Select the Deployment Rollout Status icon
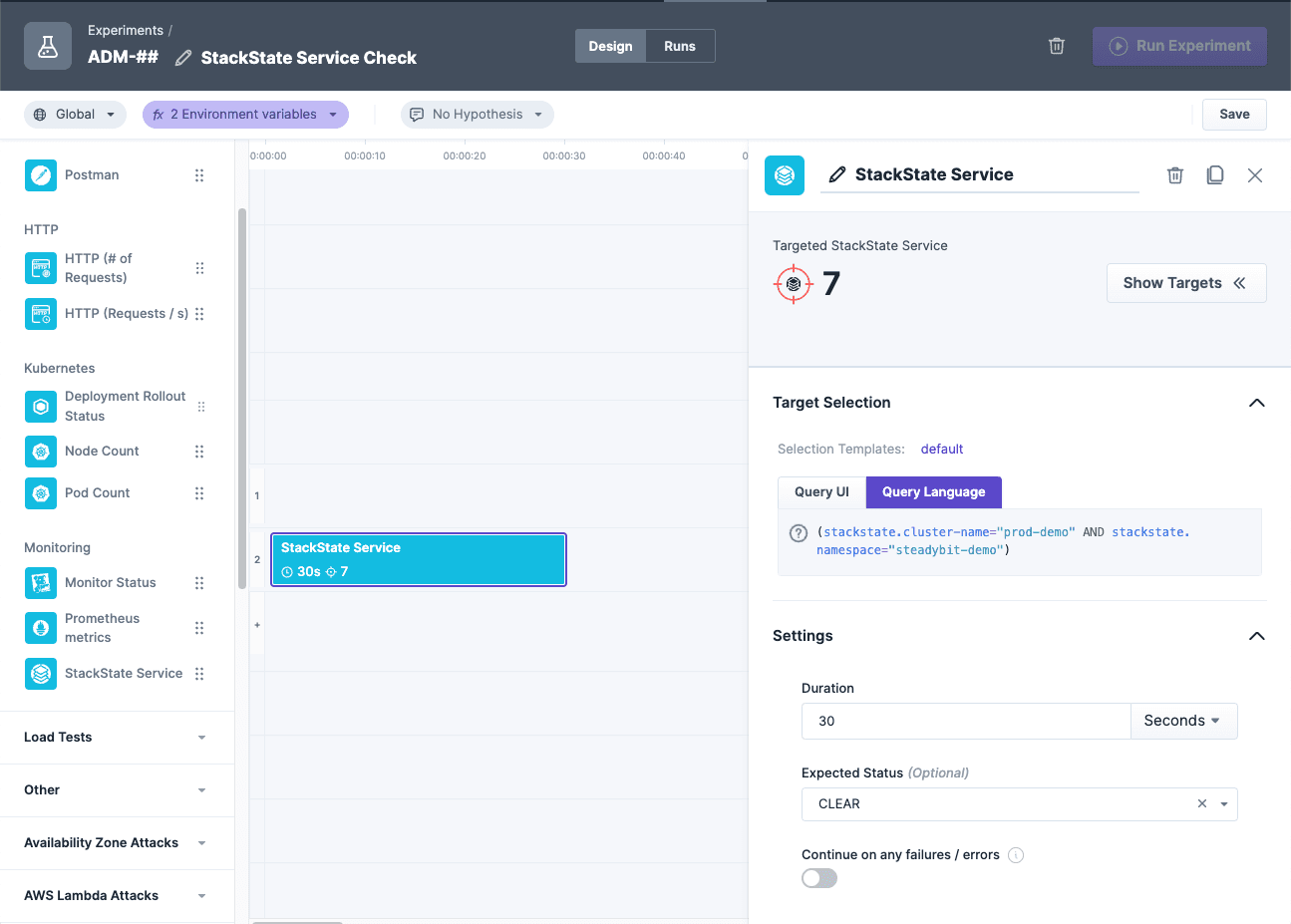This screenshot has height=924, width=1291. (40, 406)
